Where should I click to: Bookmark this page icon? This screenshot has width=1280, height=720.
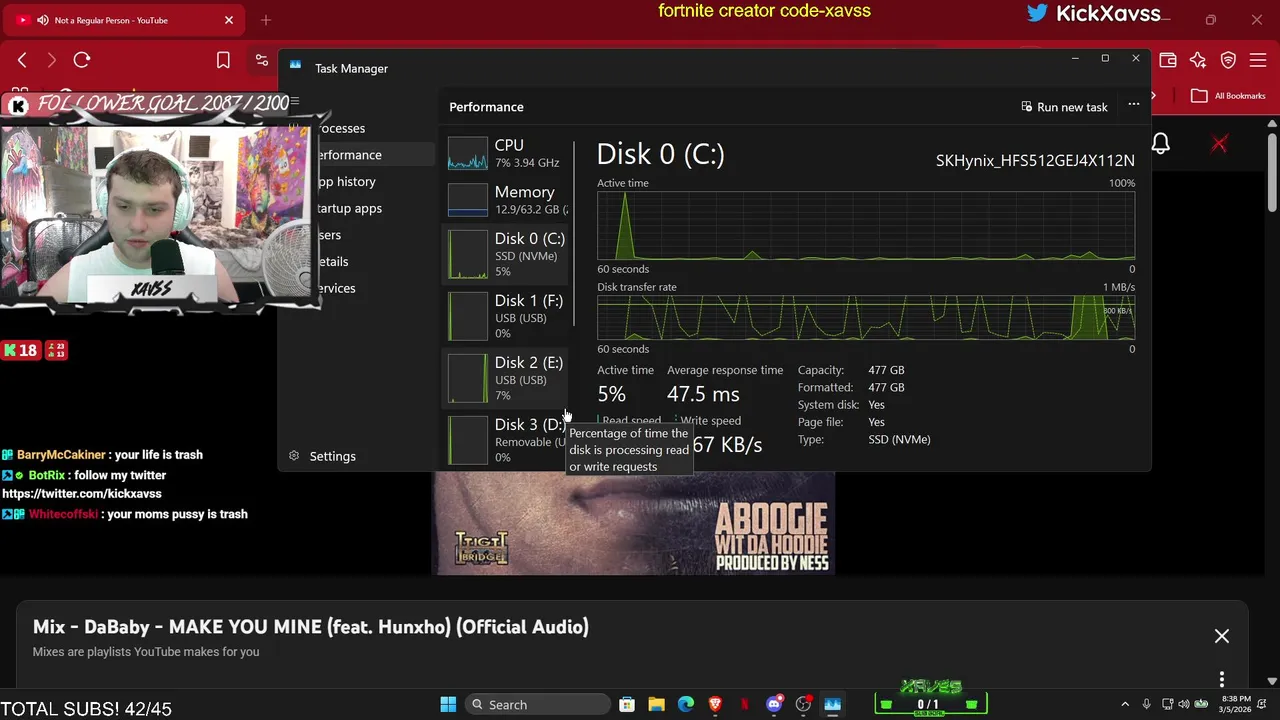pos(223,60)
